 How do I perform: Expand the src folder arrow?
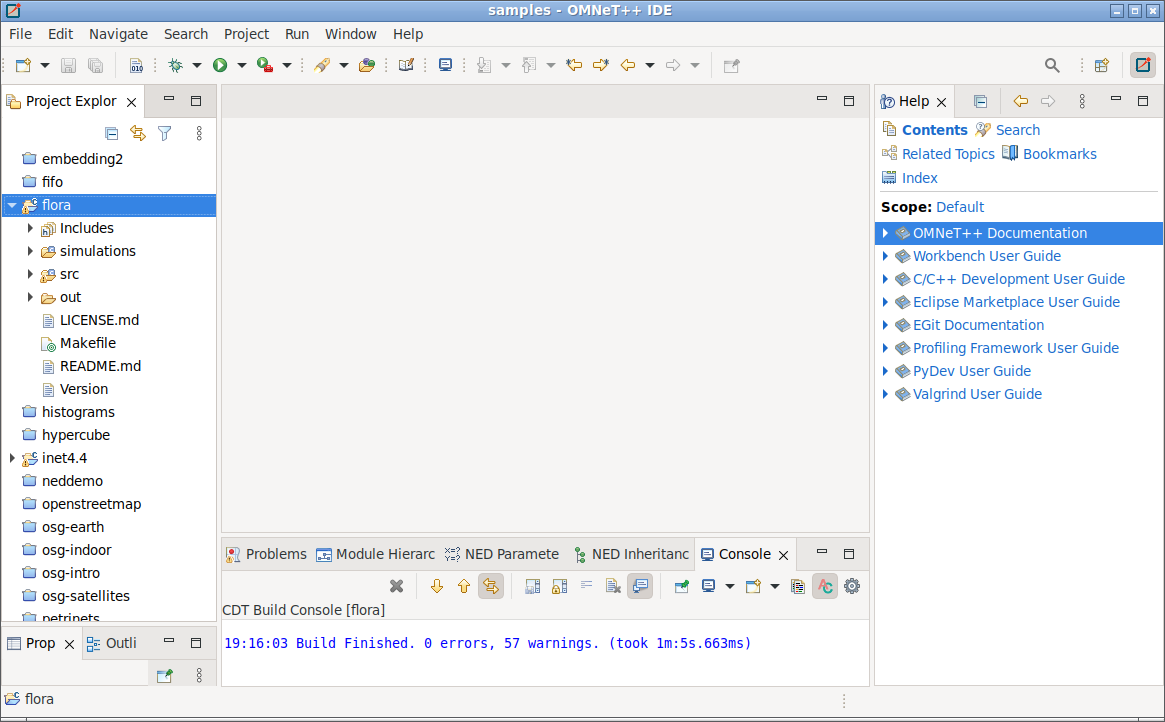point(30,274)
